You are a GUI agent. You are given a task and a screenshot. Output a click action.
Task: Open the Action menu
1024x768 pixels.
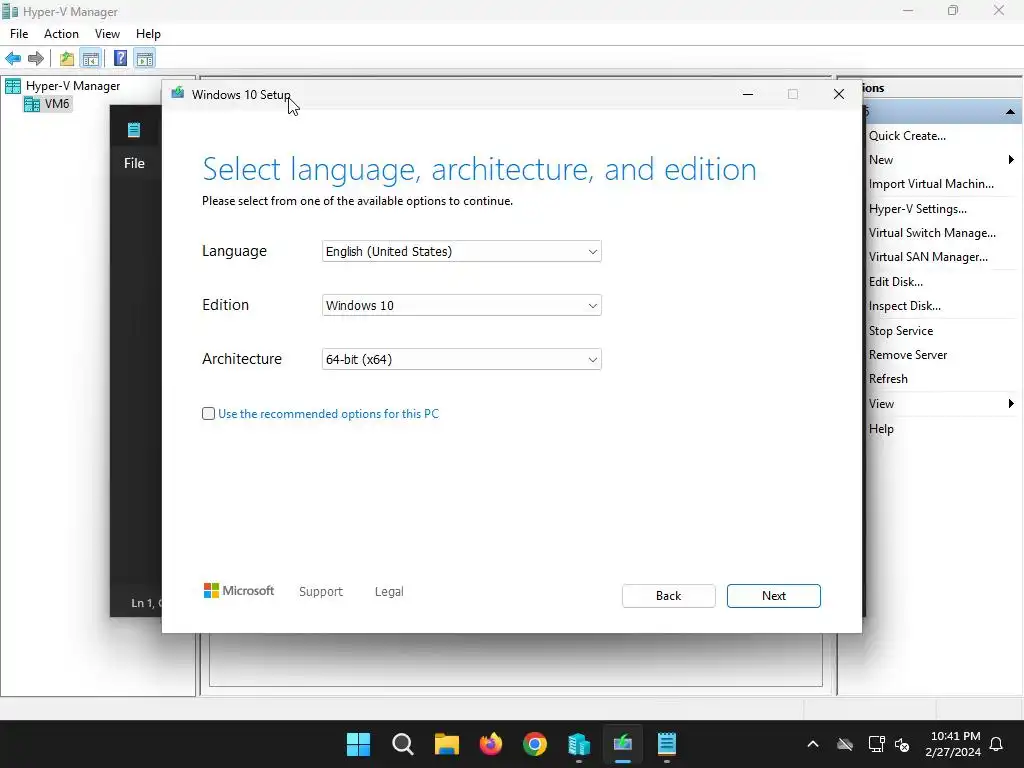61,34
